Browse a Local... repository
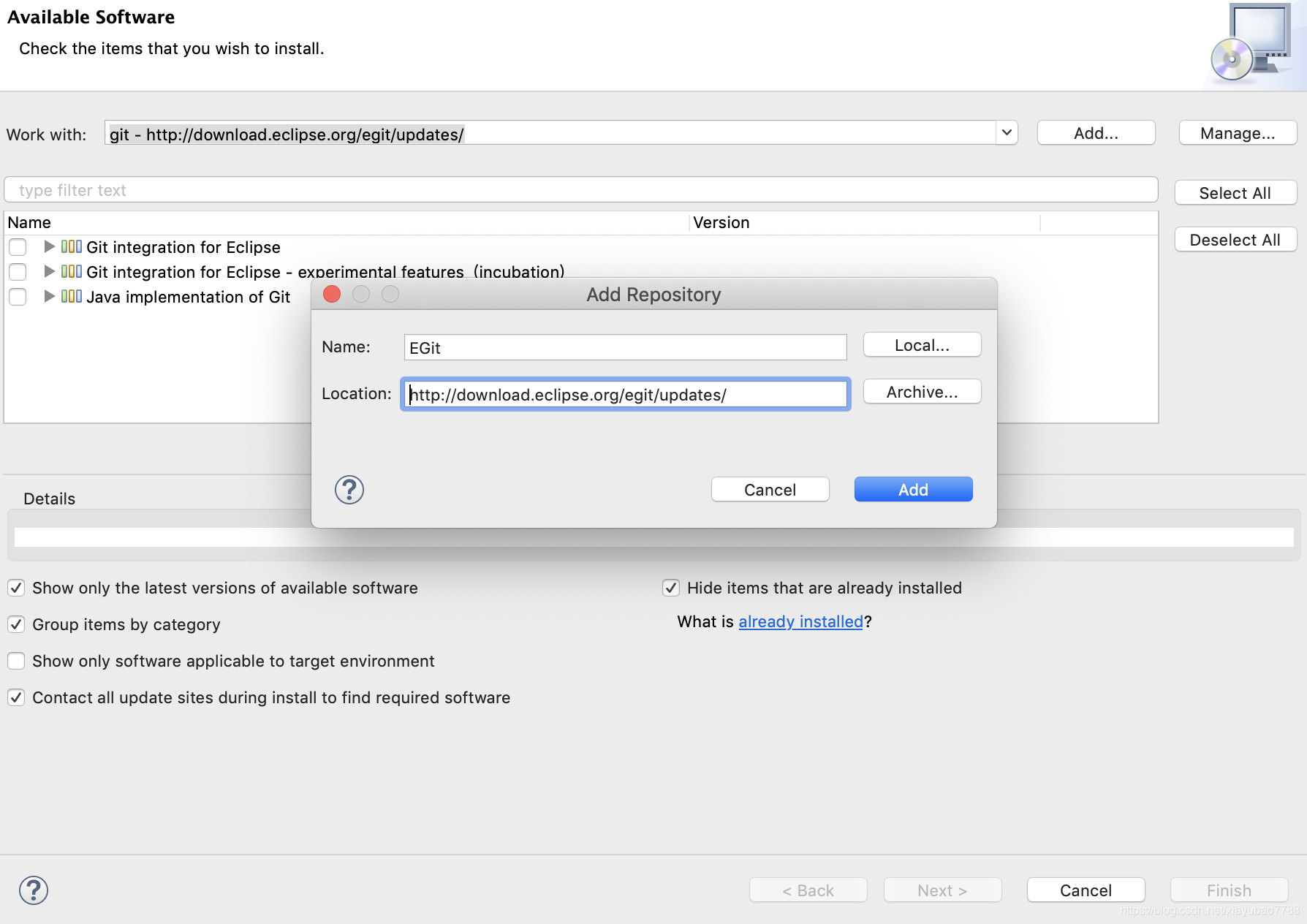1307x924 pixels. click(922, 345)
